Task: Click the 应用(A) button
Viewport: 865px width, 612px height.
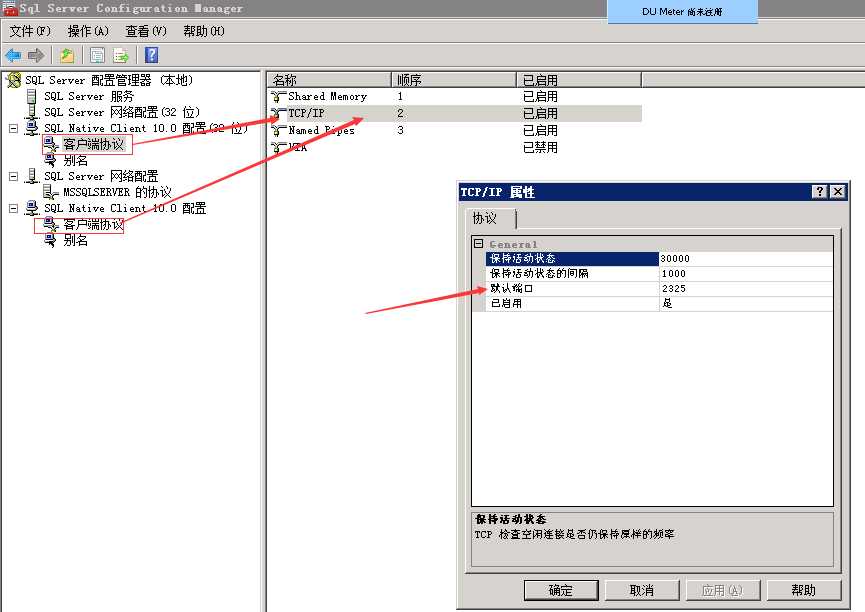Action: 722,590
